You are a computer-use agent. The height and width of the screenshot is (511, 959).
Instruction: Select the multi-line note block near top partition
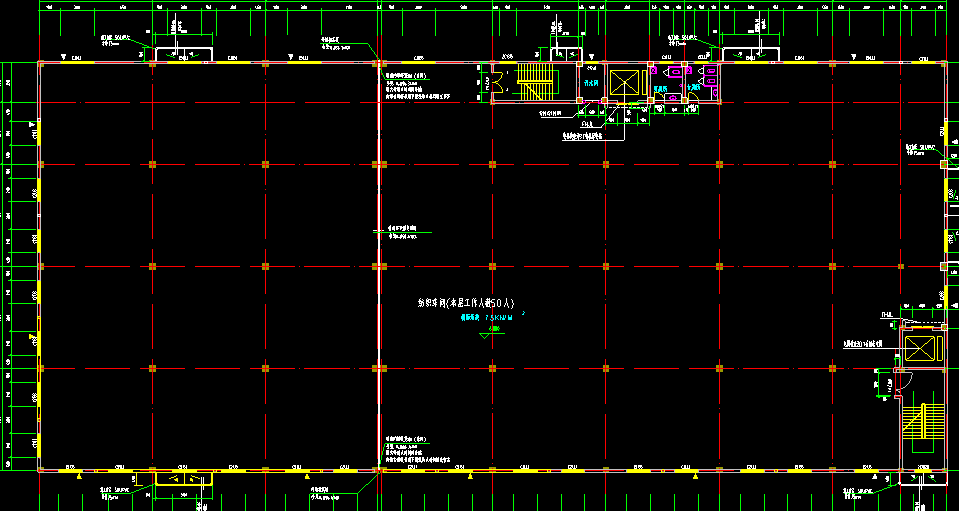(418, 86)
